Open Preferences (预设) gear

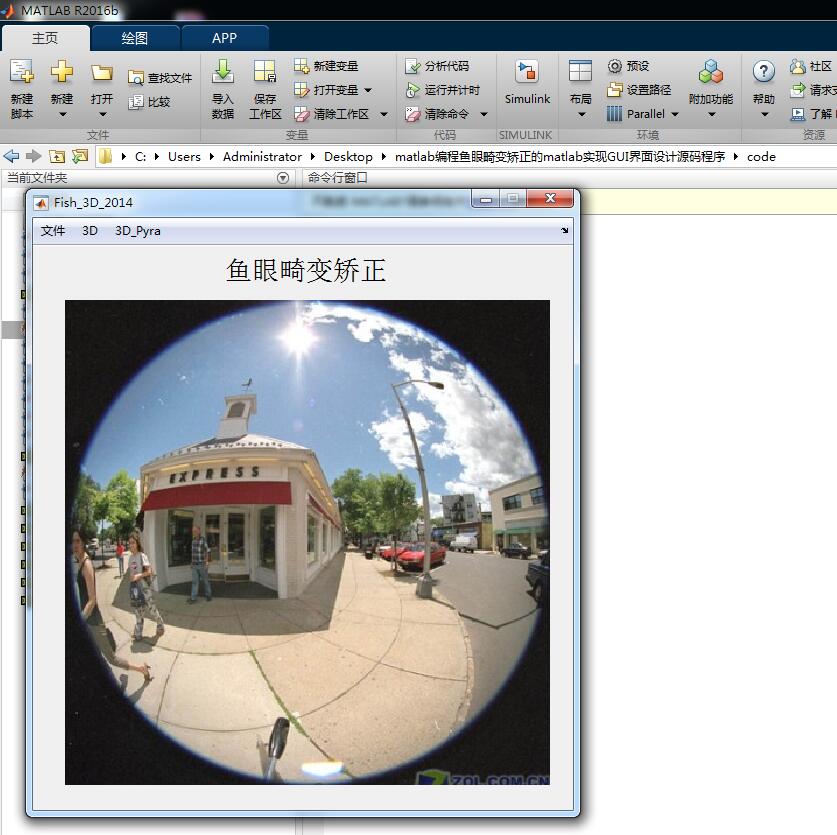(x=628, y=66)
